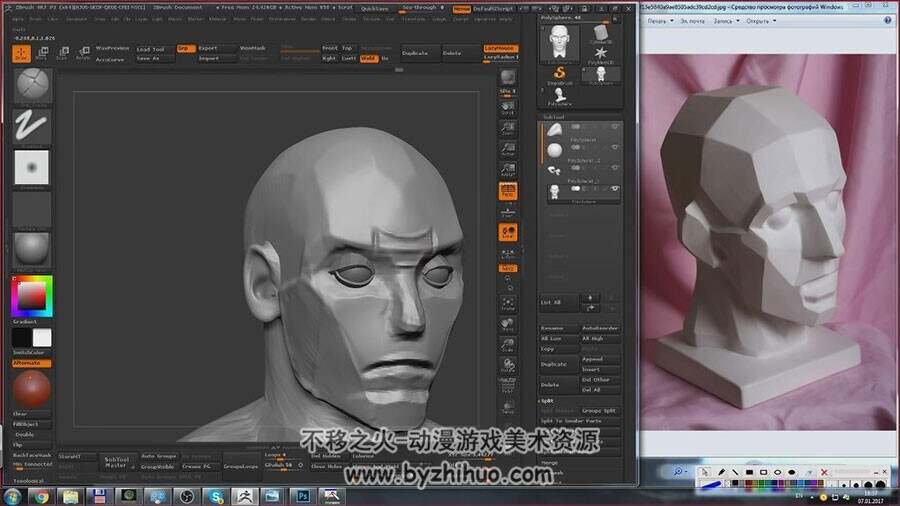Click the Move view icon in right shelf
The height and width of the screenshot is (506, 900).
(x=508, y=324)
